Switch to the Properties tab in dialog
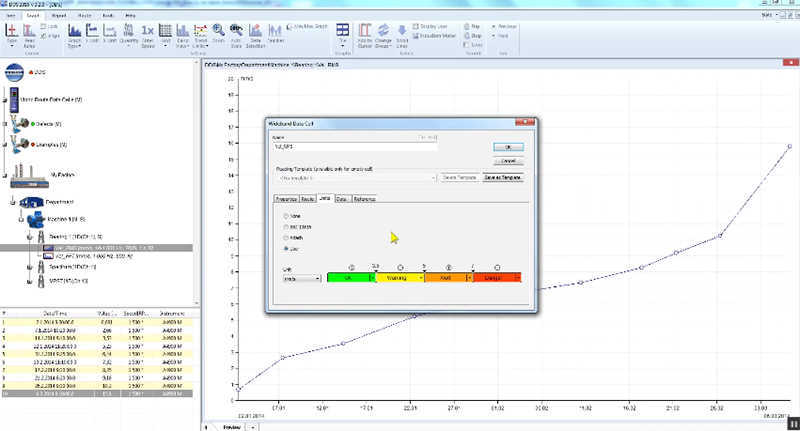Image resolution: width=800 pixels, height=431 pixels. [x=285, y=200]
